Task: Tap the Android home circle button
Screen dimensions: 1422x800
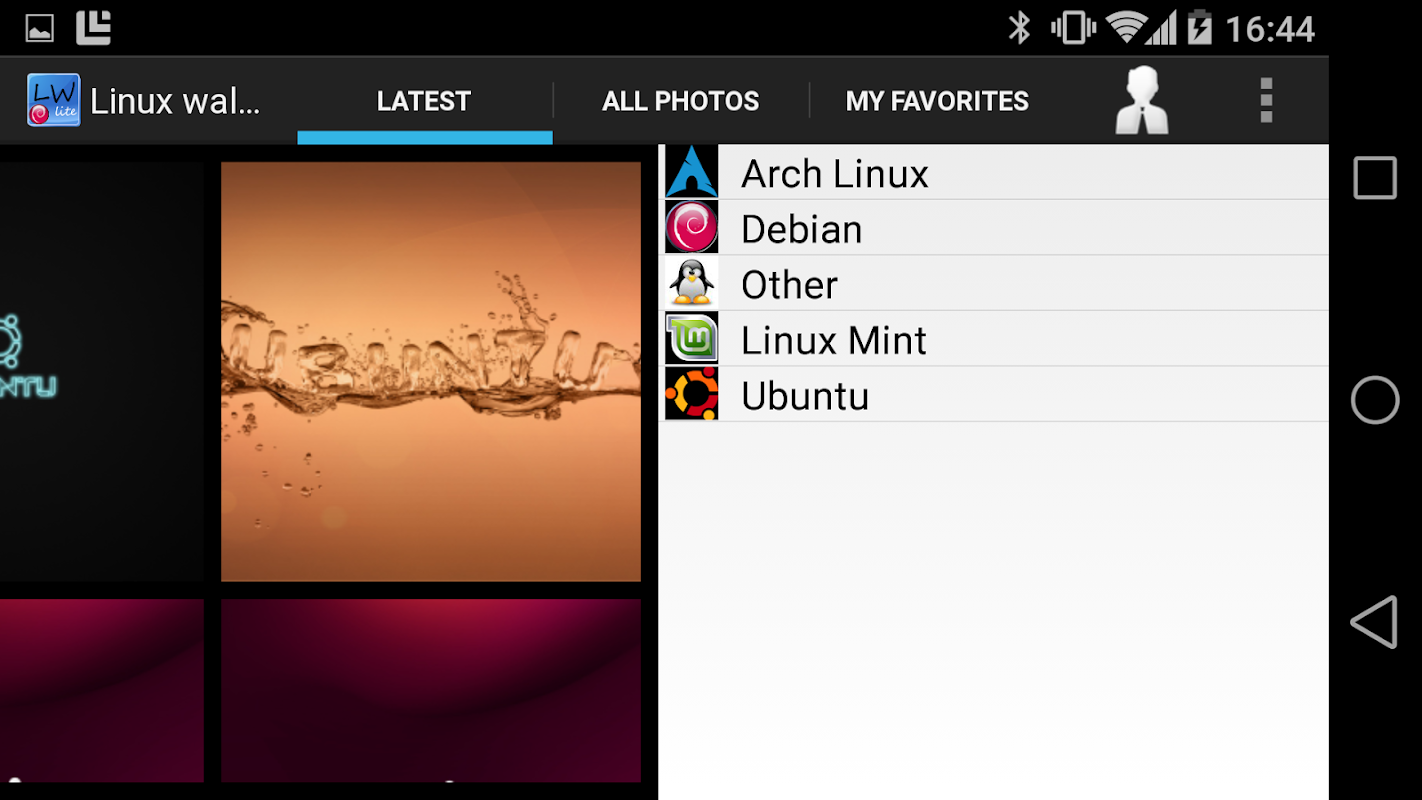Action: pyautogui.click(x=1375, y=400)
